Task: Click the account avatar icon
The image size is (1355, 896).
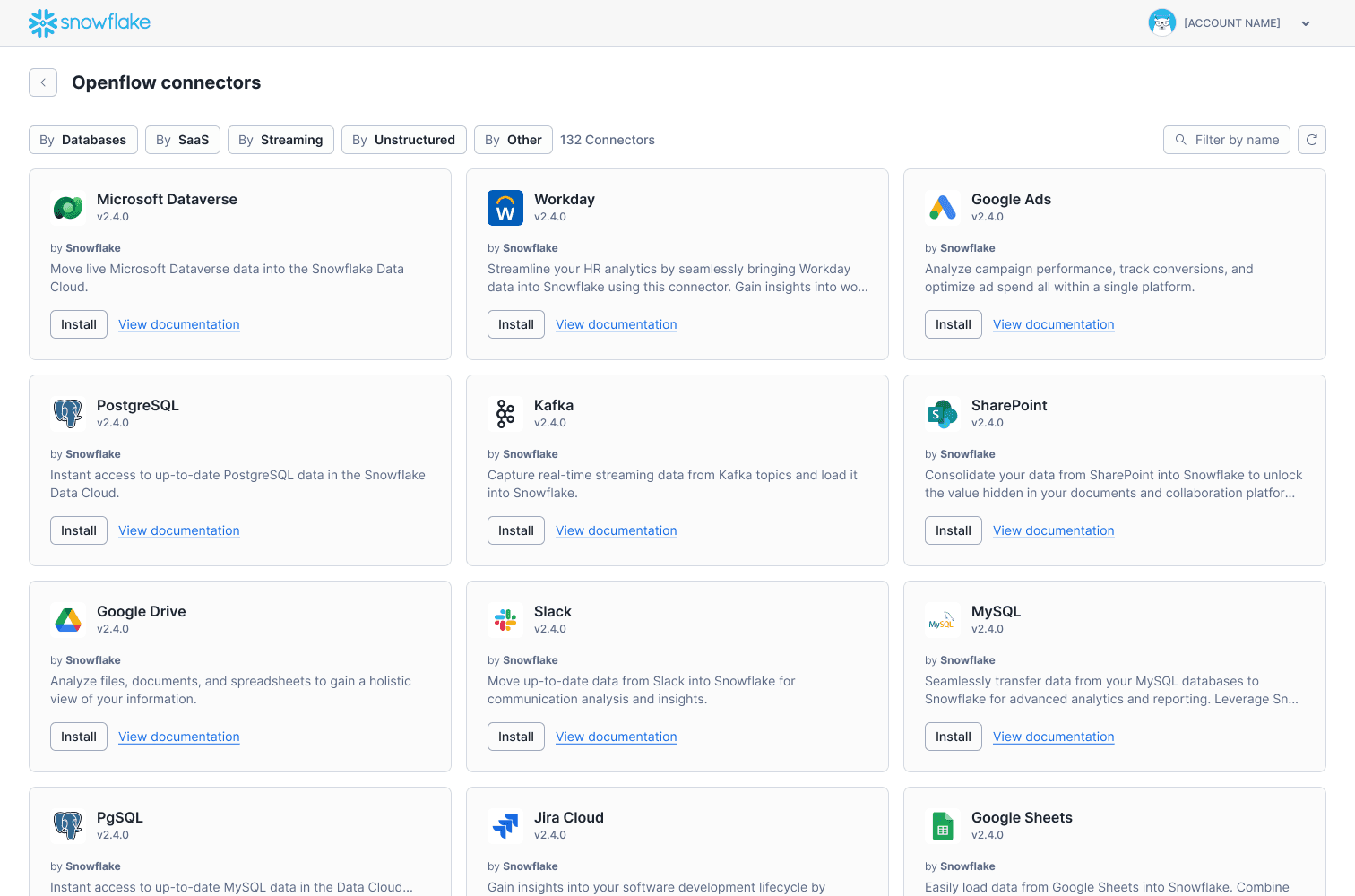Action: (x=1161, y=22)
